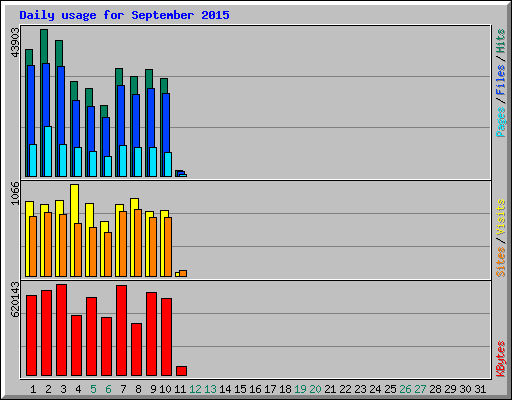This screenshot has height=400, width=512.
Task: Click day 2 on the x-axis
Action: pyautogui.click(x=48, y=389)
